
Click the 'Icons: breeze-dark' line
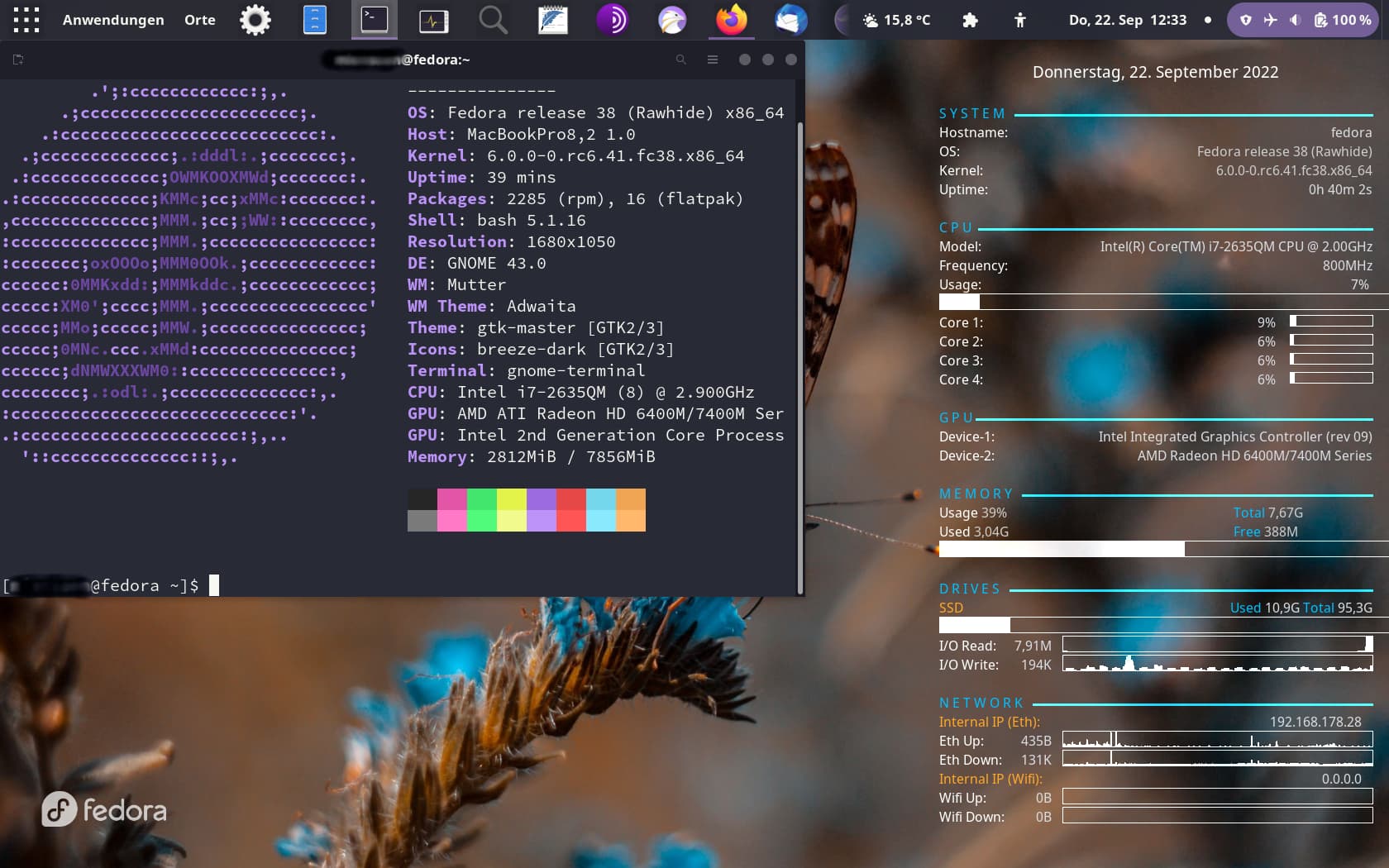tap(541, 349)
